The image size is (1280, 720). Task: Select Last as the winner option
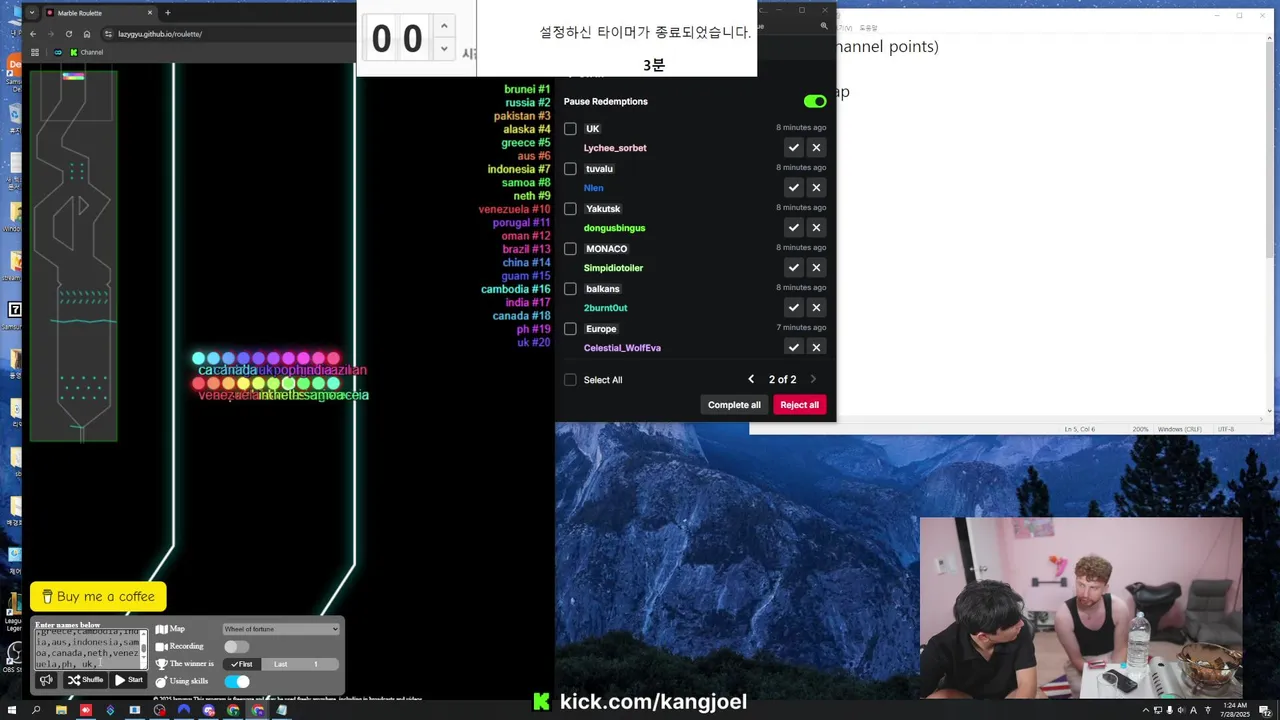[280, 664]
